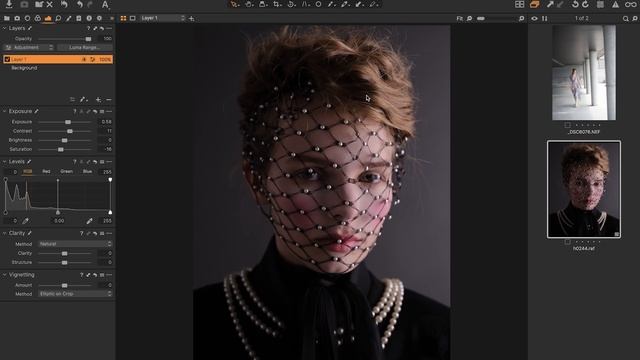Adjust the Exposure slider handle

click(68, 122)
